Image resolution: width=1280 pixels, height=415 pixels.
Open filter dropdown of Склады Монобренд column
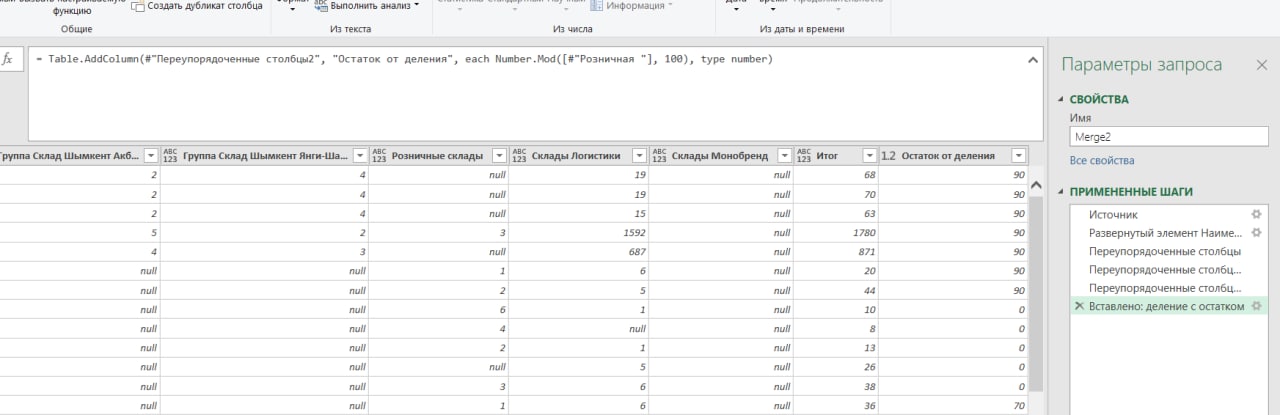784,156
